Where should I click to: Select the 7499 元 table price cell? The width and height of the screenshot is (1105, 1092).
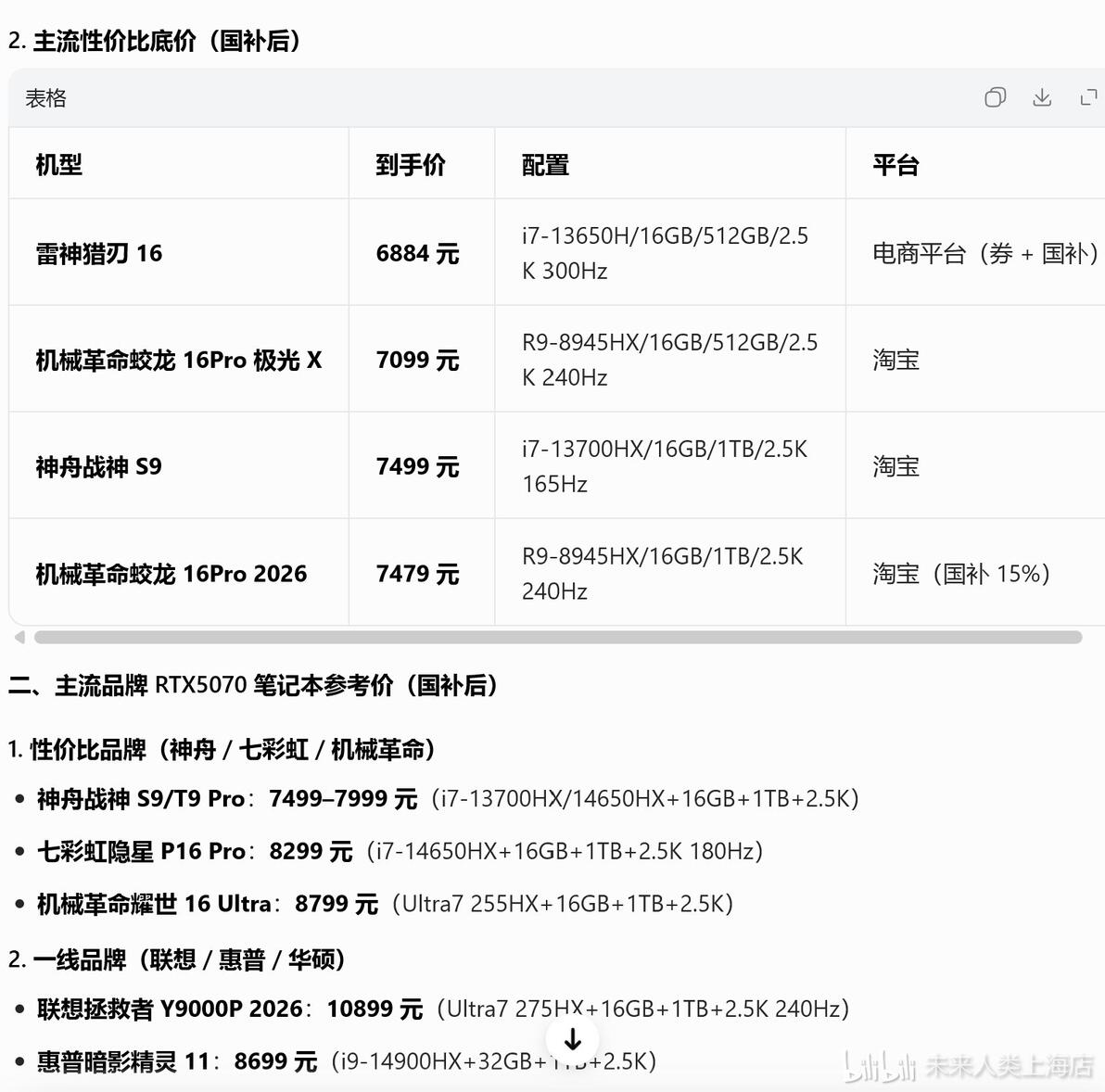422,465
